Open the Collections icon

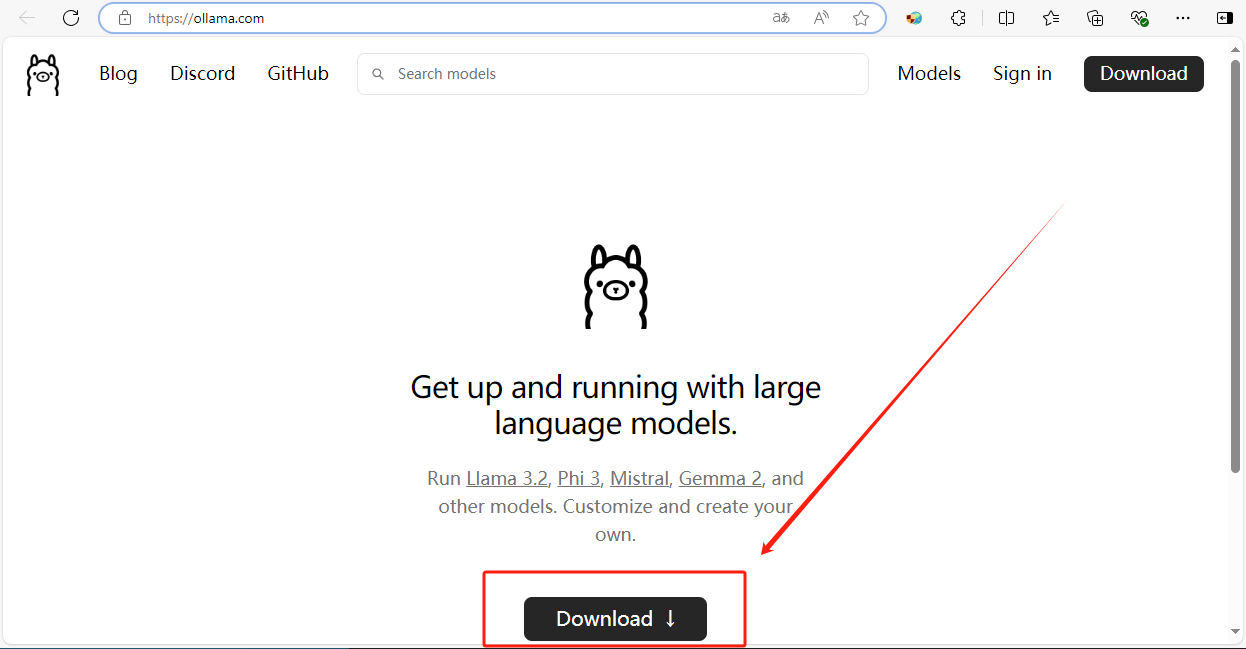tap(1095, 18)
